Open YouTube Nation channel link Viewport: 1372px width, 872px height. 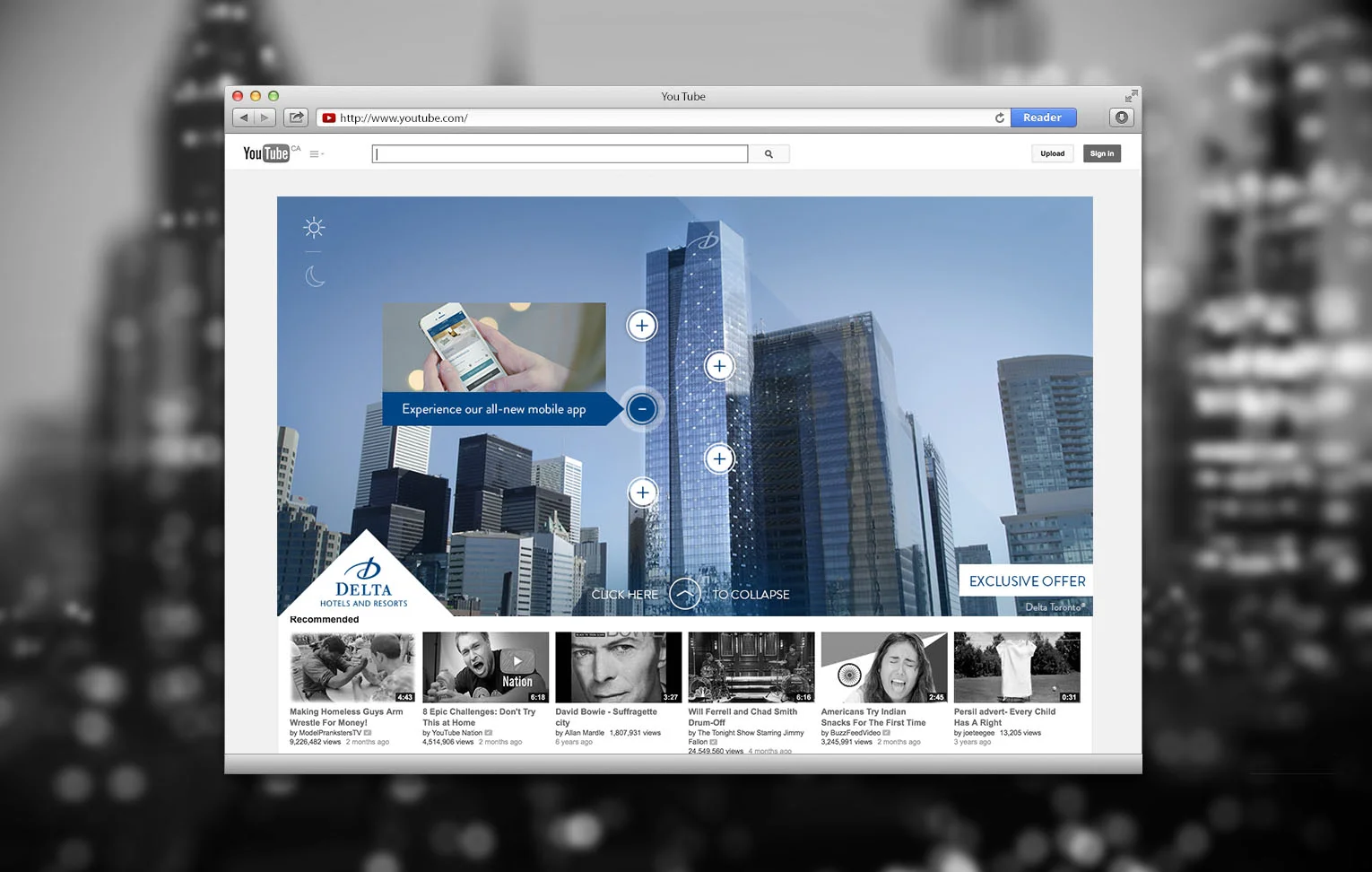point(457,733)
